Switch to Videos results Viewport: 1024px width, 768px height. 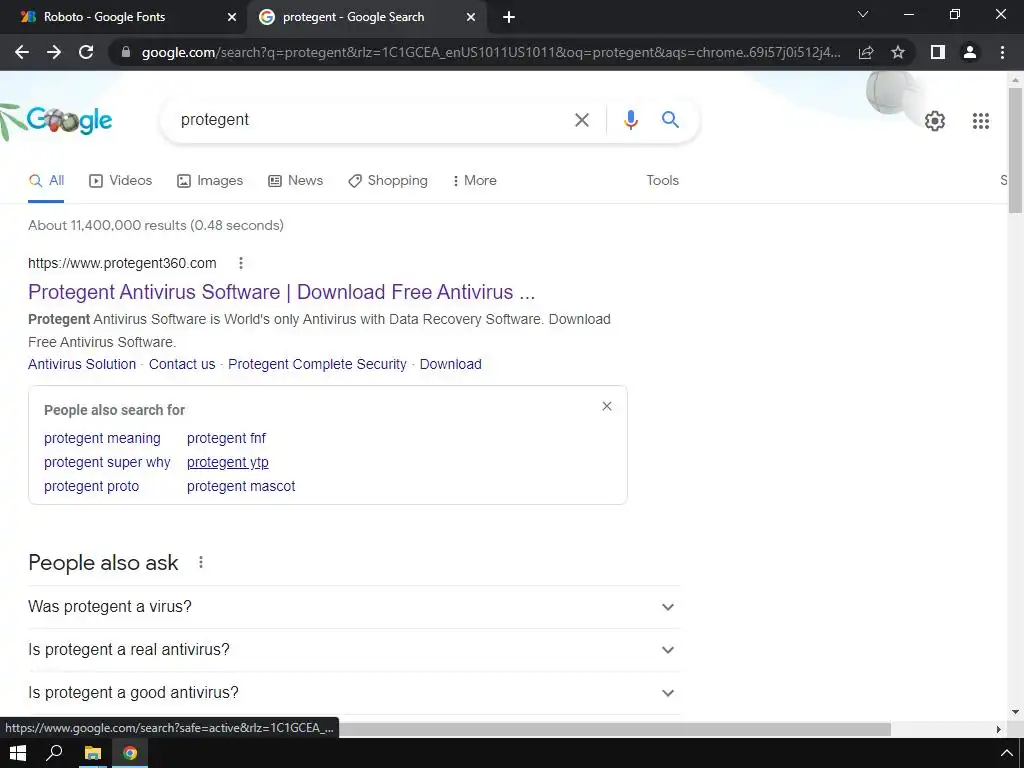pos(120,181)
